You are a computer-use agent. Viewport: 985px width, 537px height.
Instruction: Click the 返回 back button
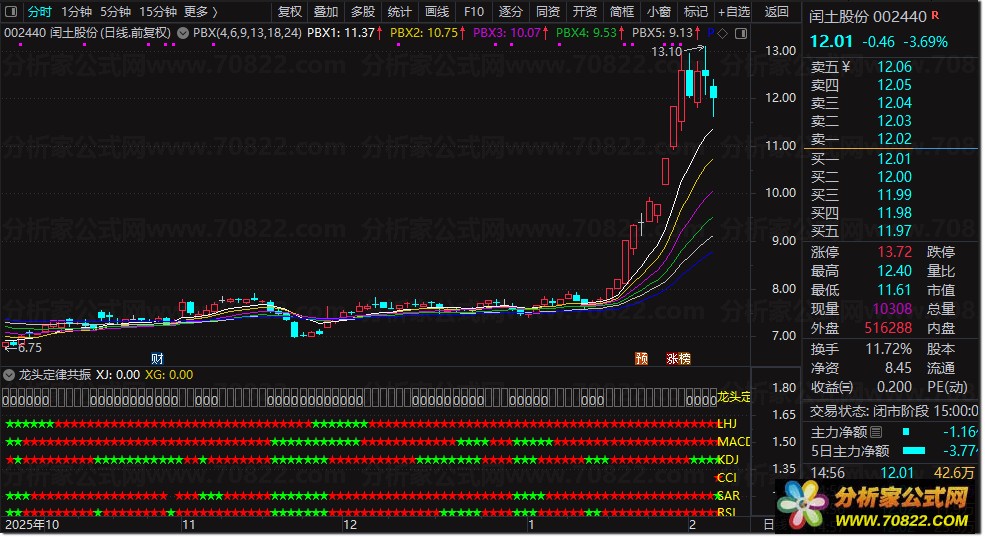click(x=776, y=12)
